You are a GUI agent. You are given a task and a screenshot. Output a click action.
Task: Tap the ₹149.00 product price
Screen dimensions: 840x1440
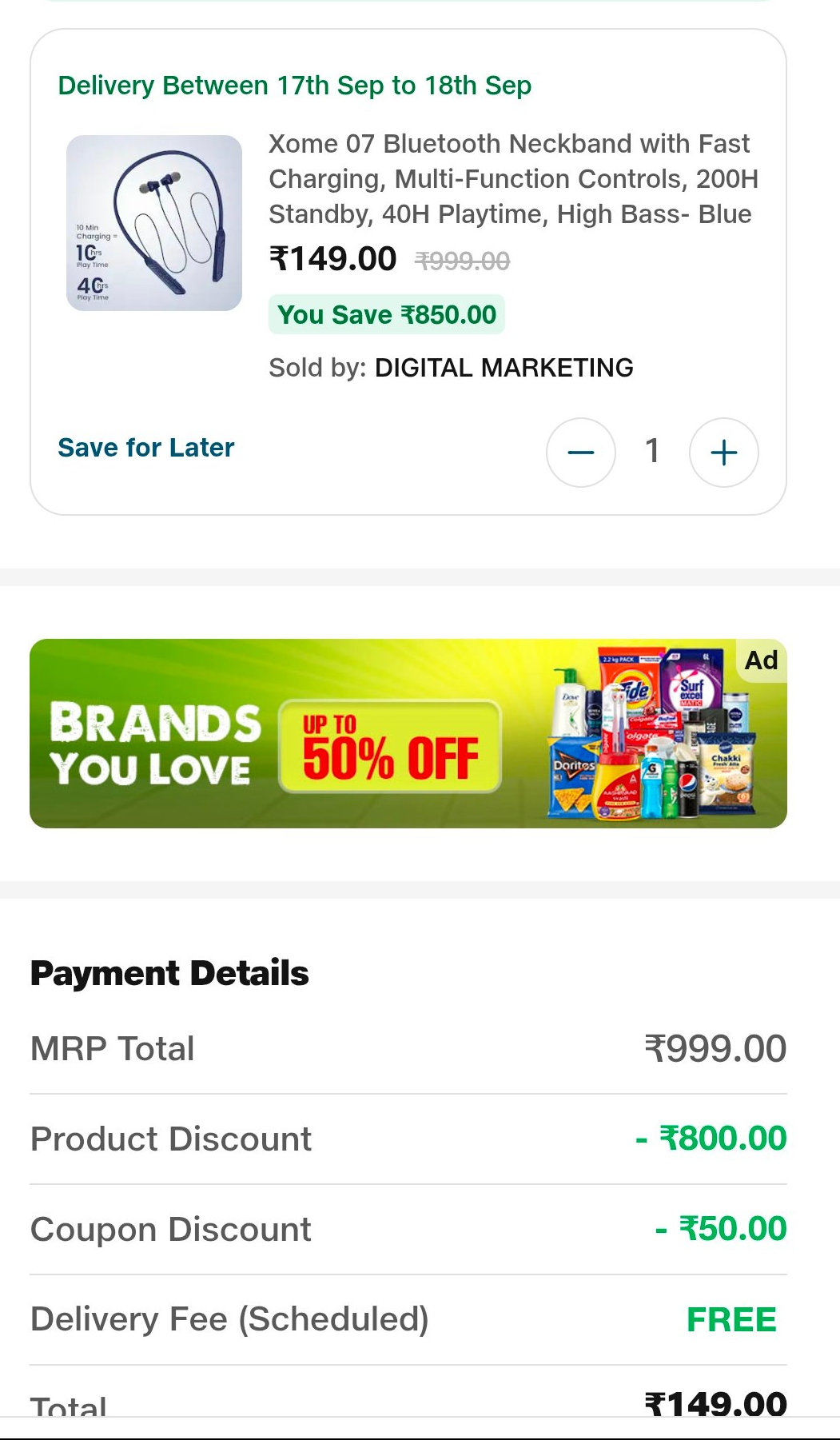(x=333, y=259)
